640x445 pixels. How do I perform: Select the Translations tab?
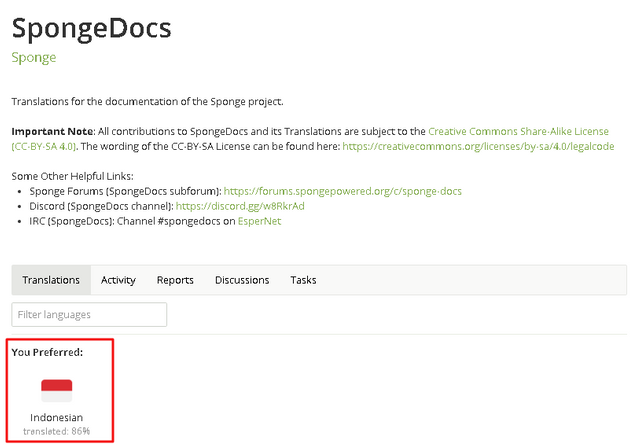51,280
